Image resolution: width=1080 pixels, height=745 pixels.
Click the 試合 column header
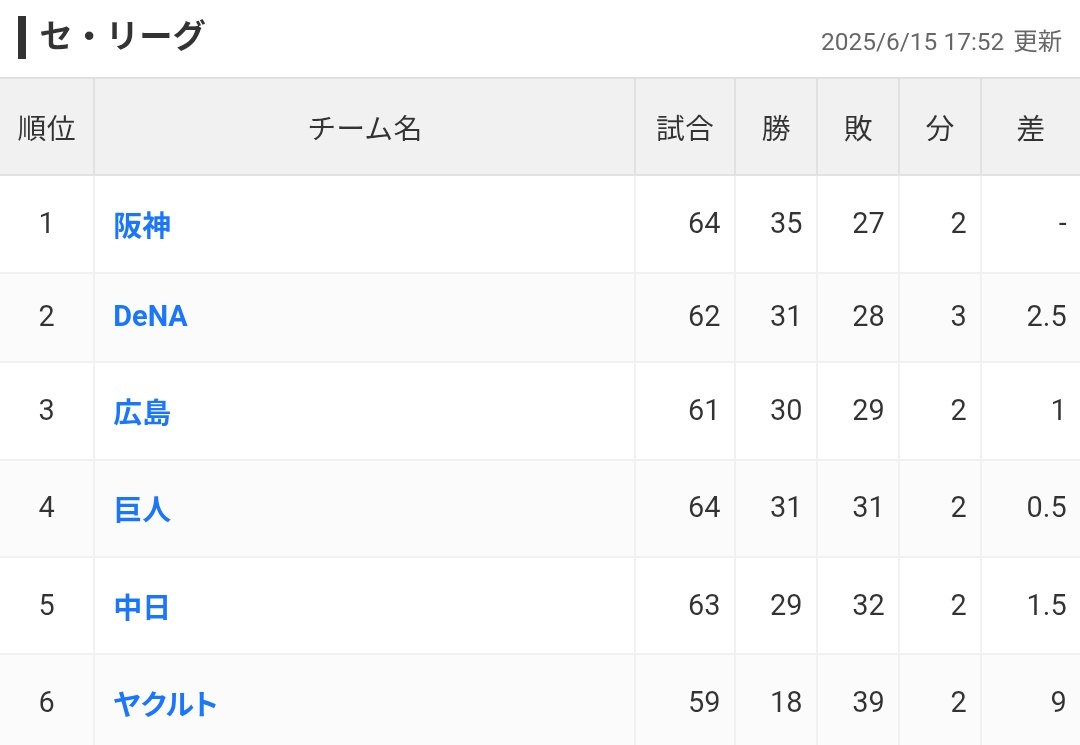pos(685,128)
